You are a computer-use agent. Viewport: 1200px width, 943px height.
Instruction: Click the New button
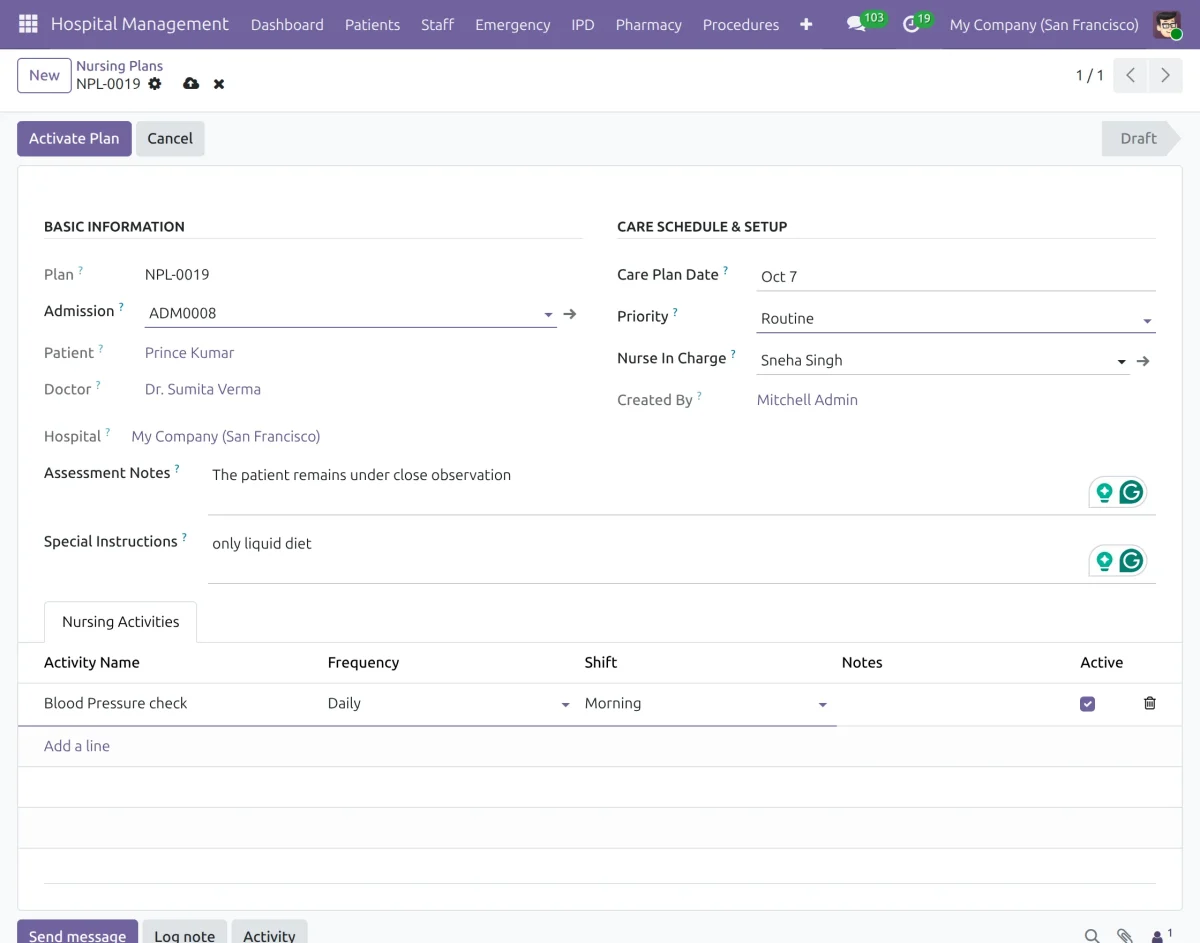[x=44, y=75]
